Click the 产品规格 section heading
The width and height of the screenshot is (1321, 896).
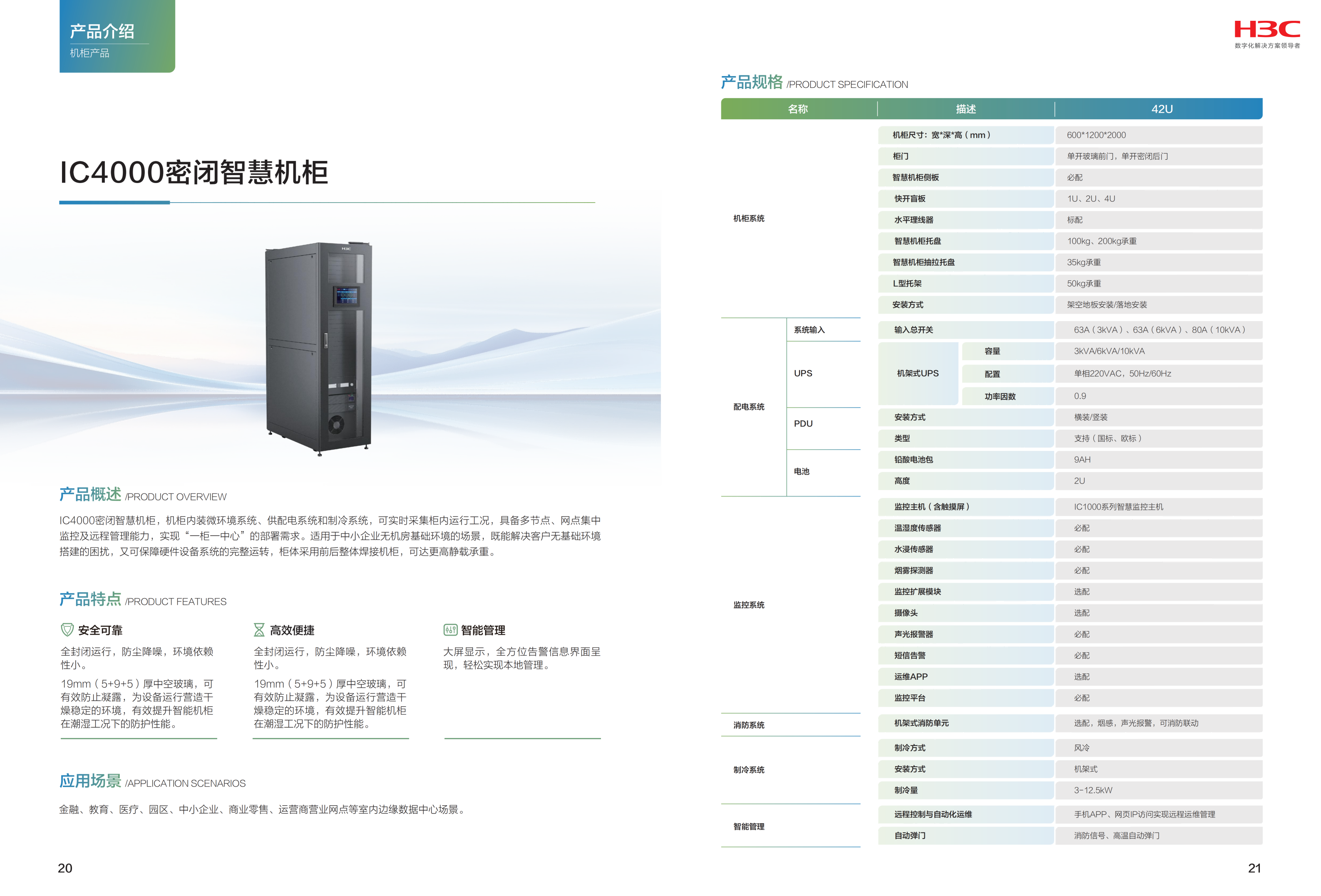tap(752, 82)
